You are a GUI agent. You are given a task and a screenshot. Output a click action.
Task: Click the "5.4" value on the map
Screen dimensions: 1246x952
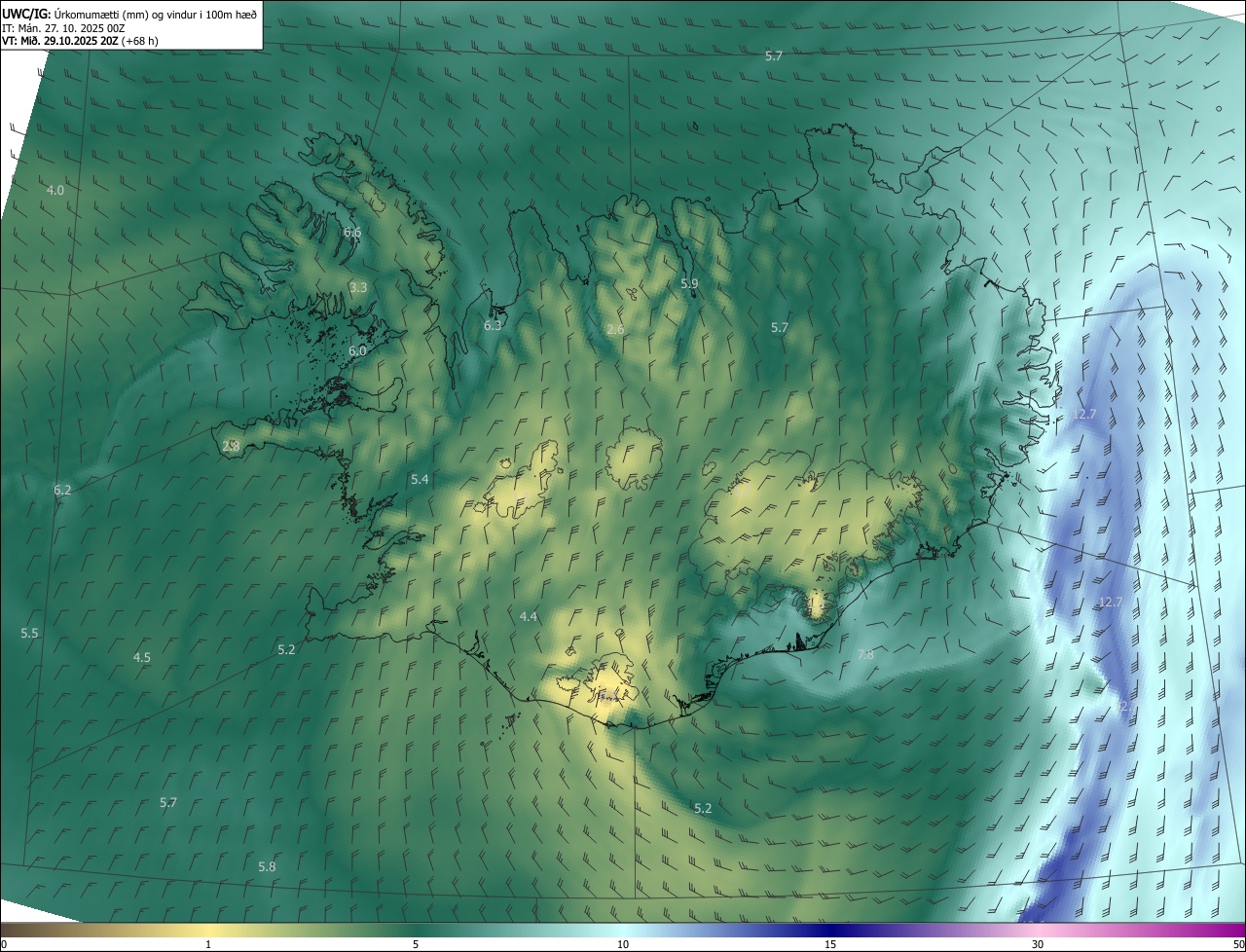[420, 479]
